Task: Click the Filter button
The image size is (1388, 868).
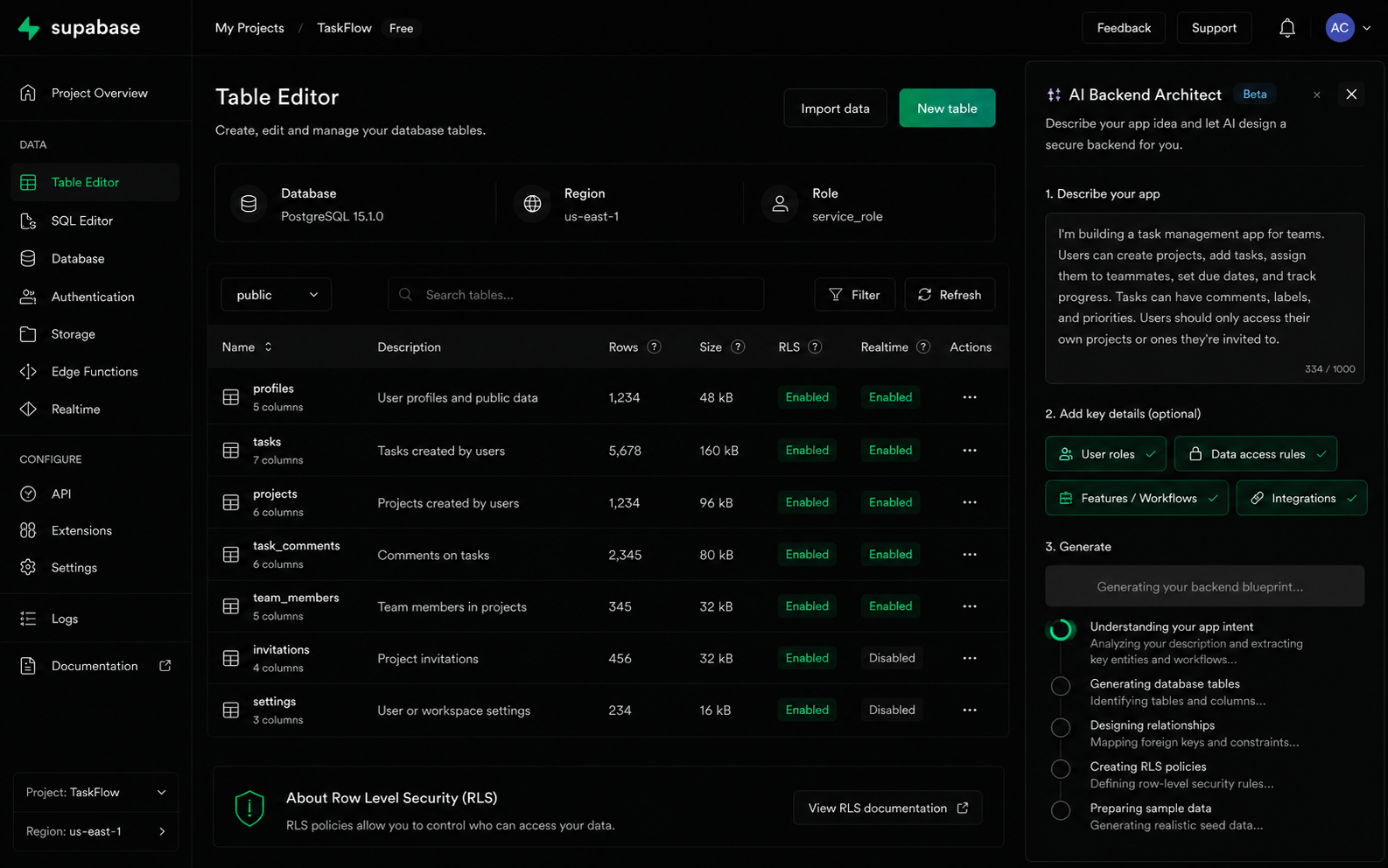Action: (x=854, y=295)
